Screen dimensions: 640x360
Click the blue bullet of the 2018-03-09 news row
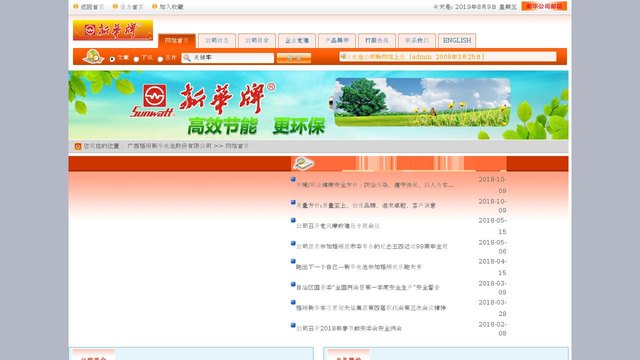[293, 284]
